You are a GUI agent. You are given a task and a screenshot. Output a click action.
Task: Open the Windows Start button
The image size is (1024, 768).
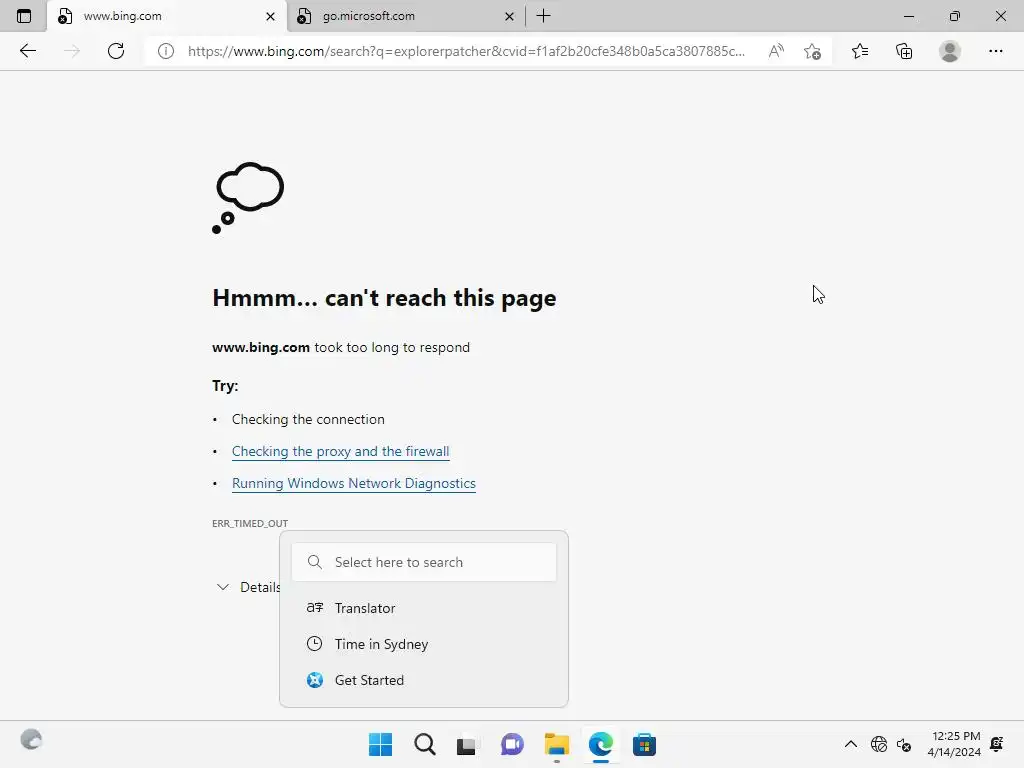380,744
